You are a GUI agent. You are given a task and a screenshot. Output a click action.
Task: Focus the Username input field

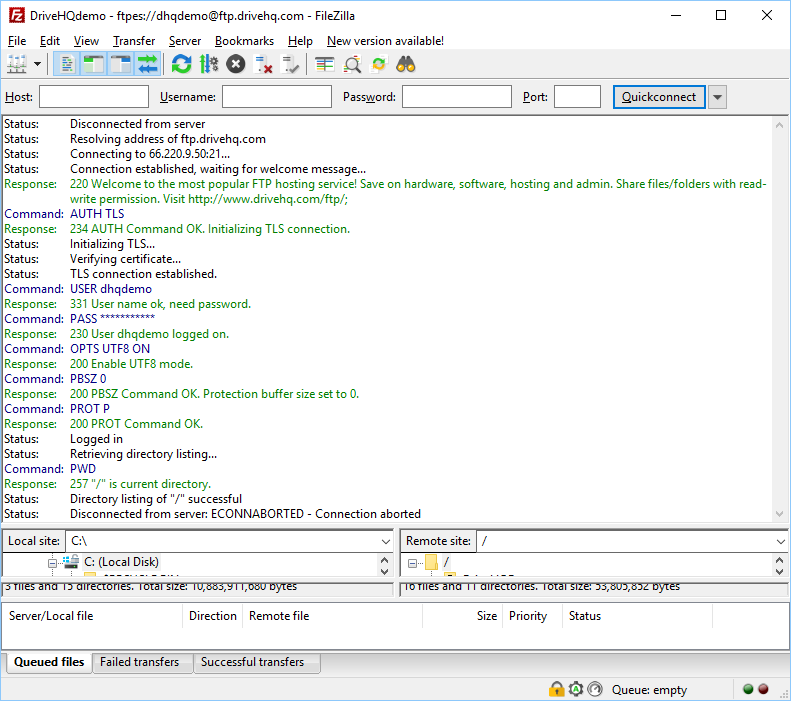[x=277, y=96]
